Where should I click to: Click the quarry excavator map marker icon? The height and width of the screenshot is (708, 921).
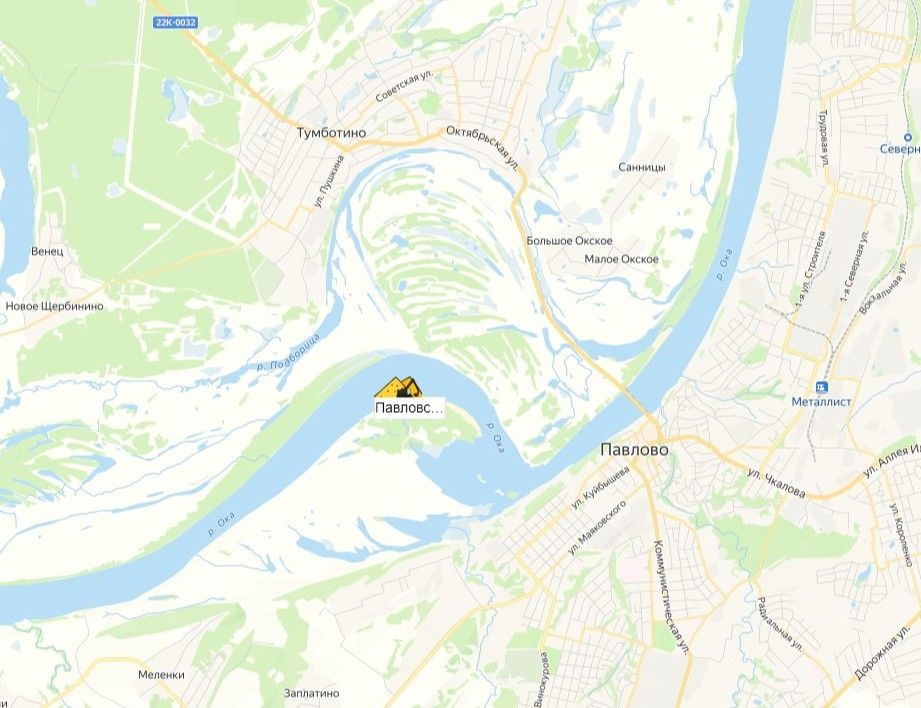[x=398, y=388]
